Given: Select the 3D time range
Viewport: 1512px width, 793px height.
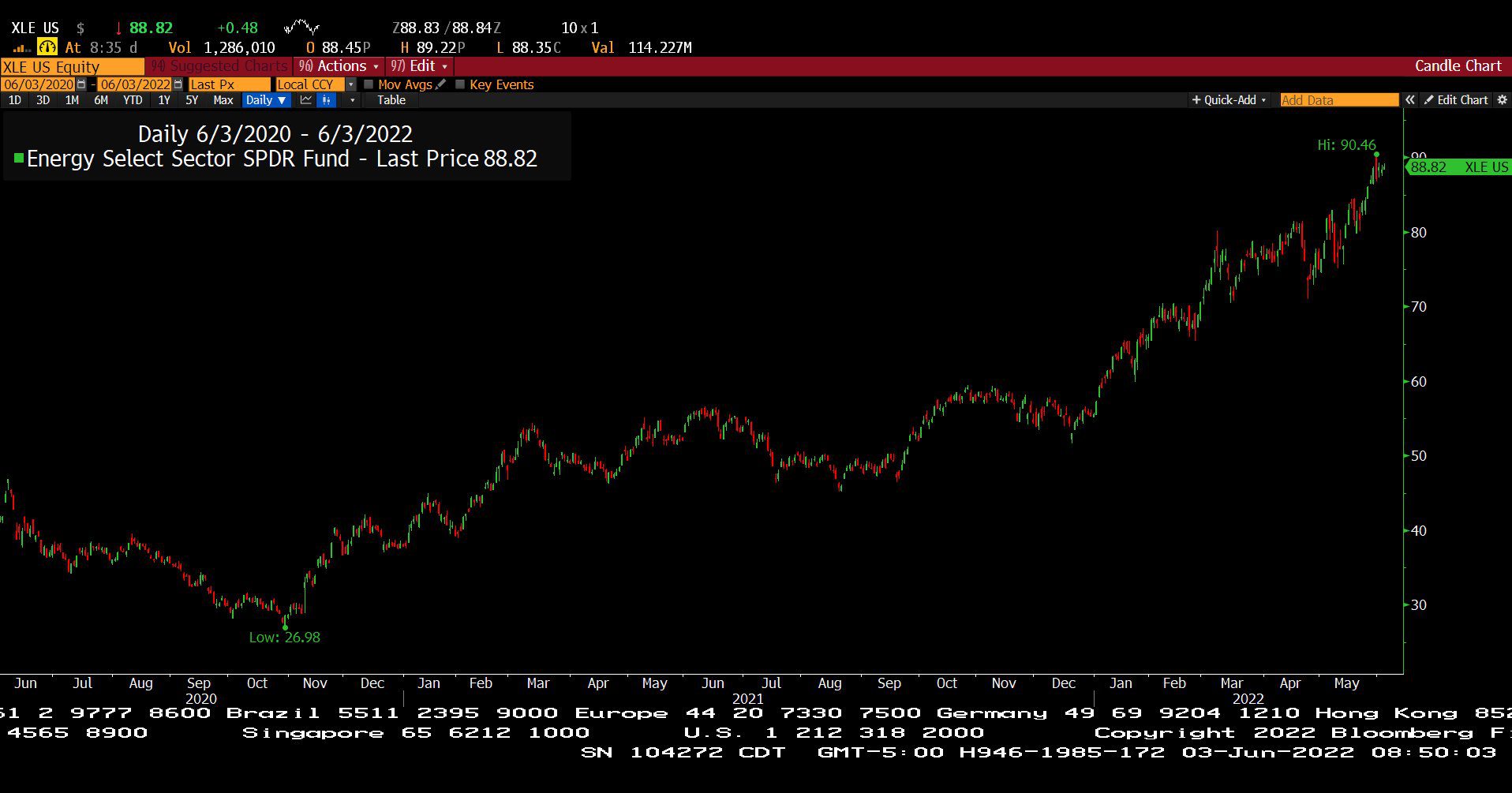Looking at the screenshot, I should tap(43, 100).
